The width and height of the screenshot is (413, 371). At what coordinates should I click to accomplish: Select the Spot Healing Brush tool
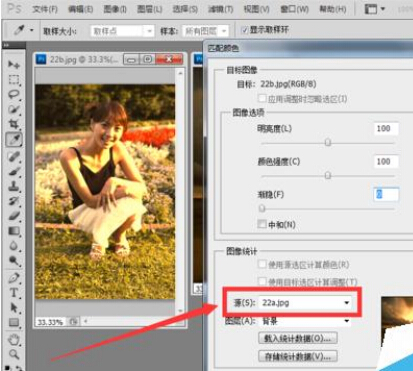[14, 156]
